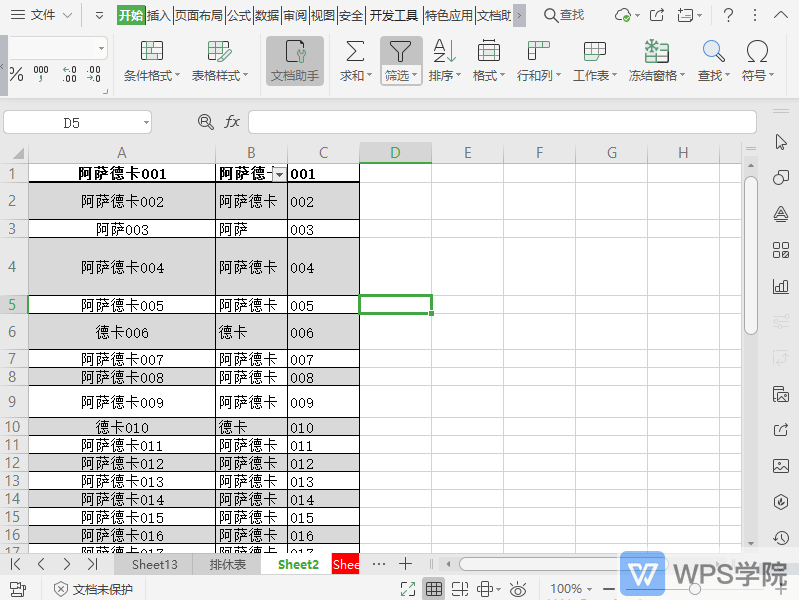The height and width of the screenshot is (600, 799).
Task: Toggle normal grid view in status bar
Action: tap(434, 589)
